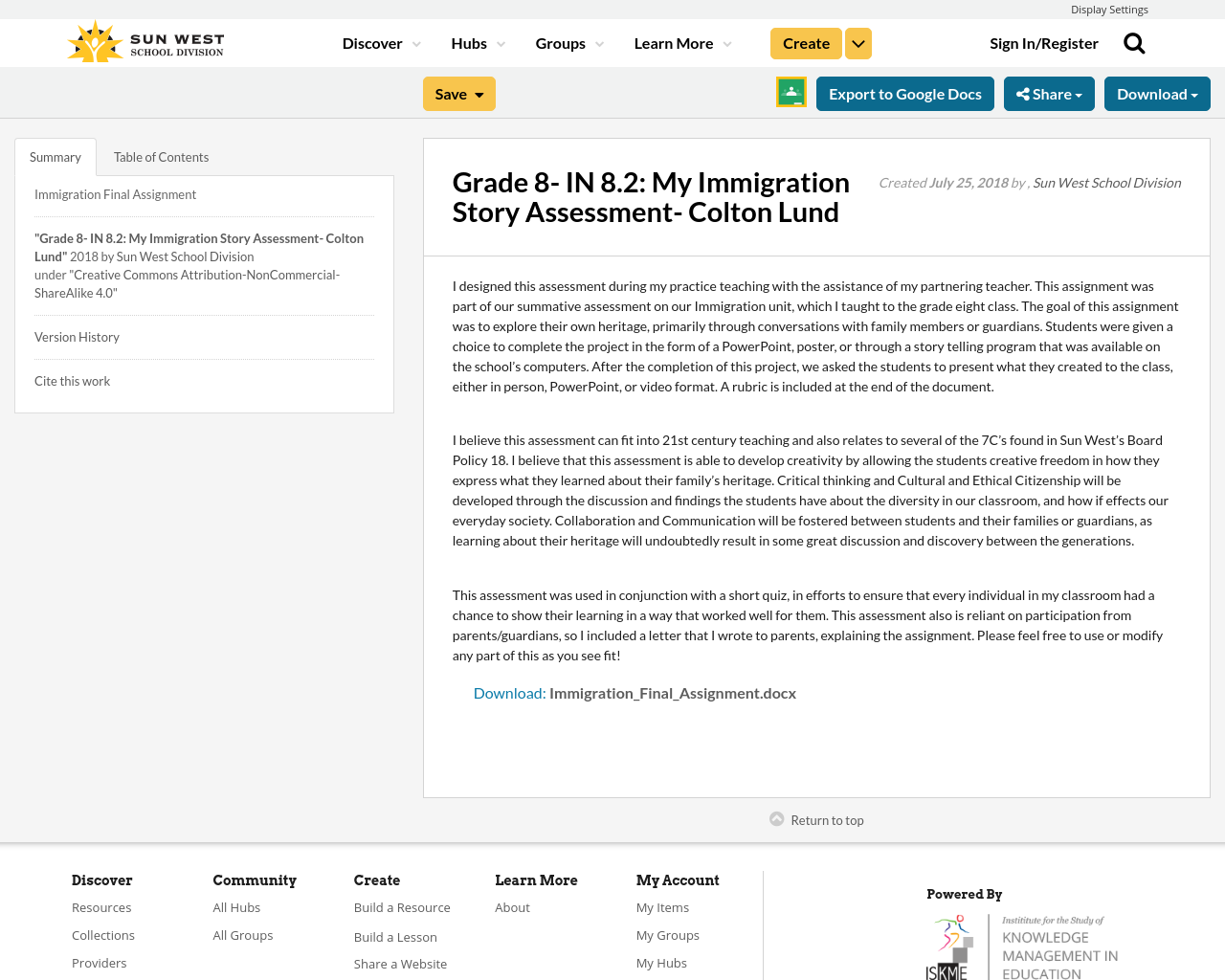Open the Hubs navigation dropdown

point(474,41)
